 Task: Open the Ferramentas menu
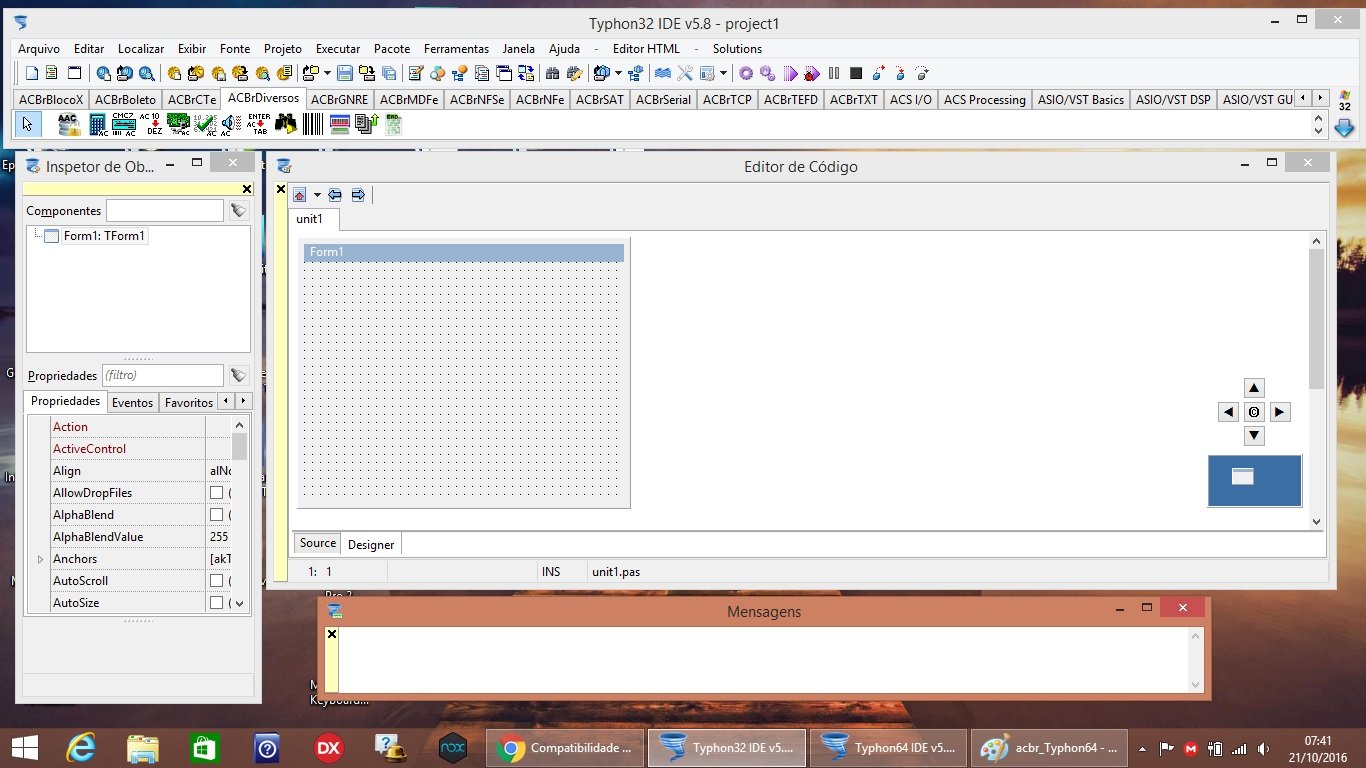[x=456, y=48]
